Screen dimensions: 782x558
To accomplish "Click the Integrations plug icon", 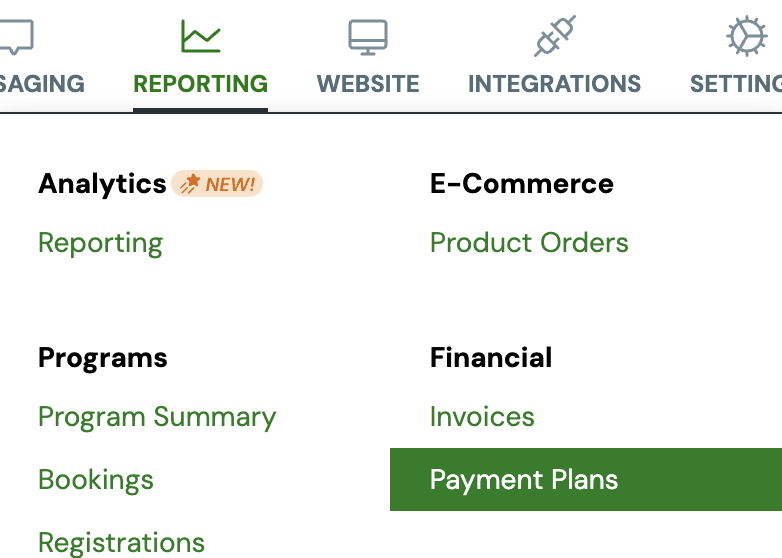I will coord(555,36).
